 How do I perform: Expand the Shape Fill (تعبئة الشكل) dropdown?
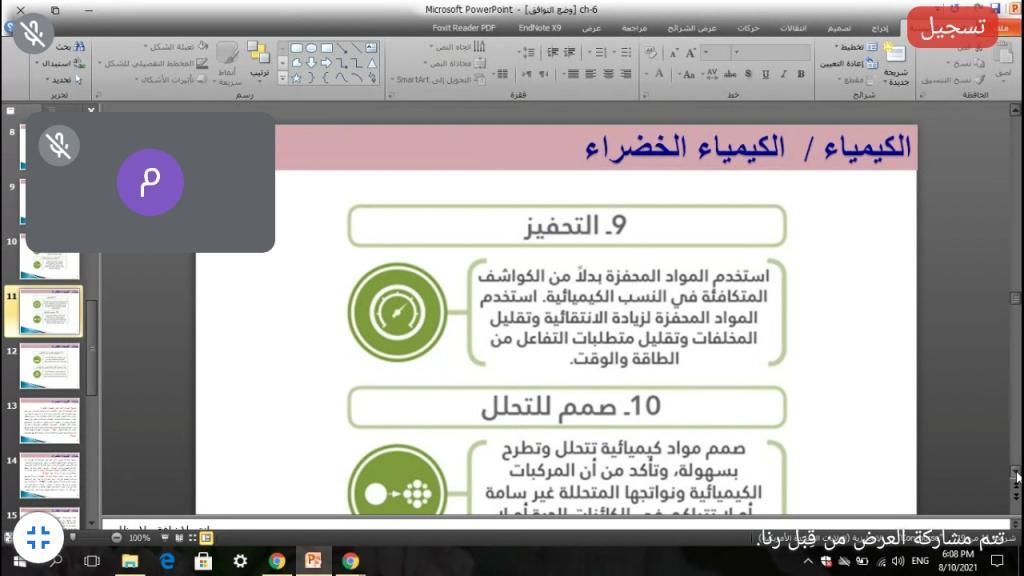147,47
